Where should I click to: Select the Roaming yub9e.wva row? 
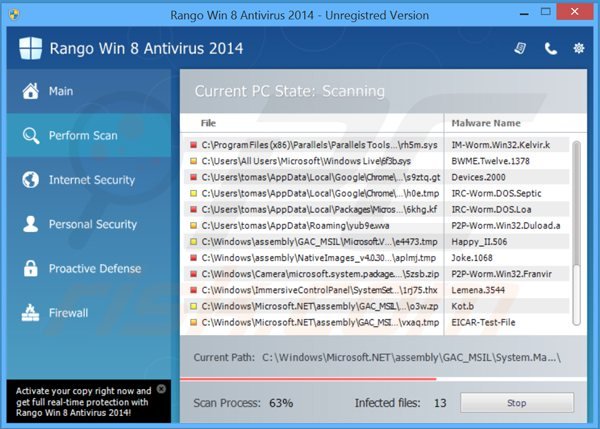tap(377, 225)
